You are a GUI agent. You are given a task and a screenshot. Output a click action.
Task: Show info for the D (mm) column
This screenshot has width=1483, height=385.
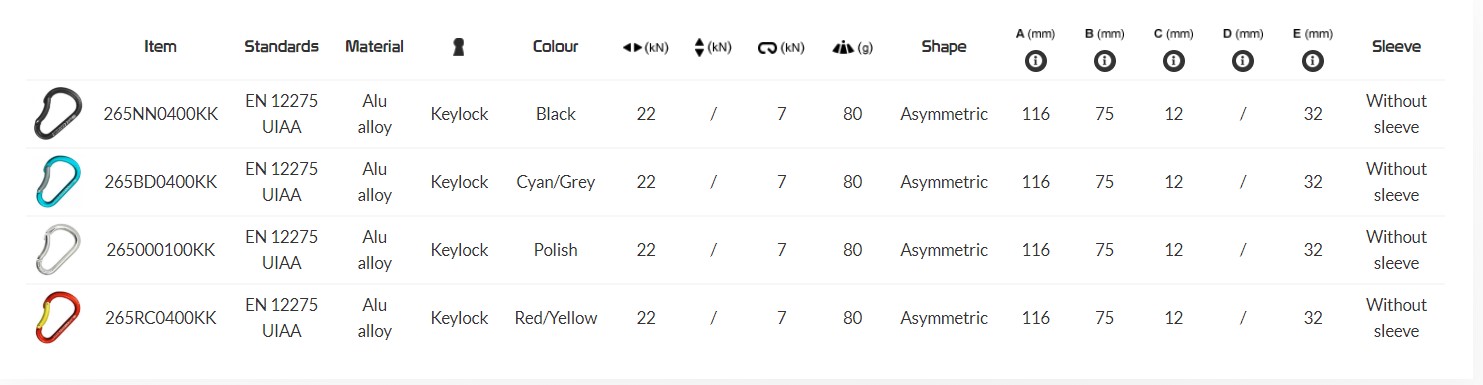pyautogui.click(x=1243, y=61)
